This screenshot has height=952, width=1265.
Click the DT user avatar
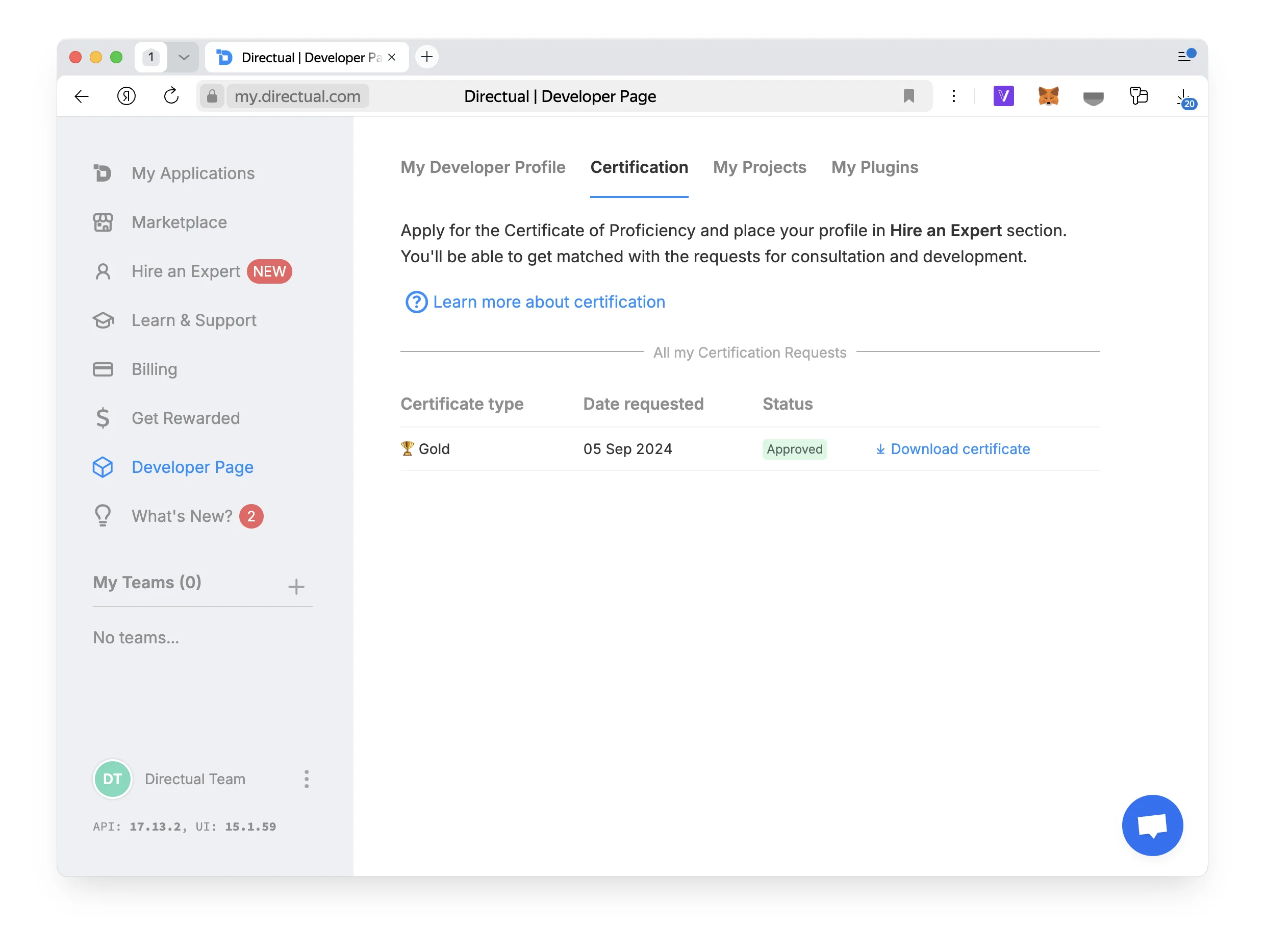pyautogui.click(x=113, y=779)
